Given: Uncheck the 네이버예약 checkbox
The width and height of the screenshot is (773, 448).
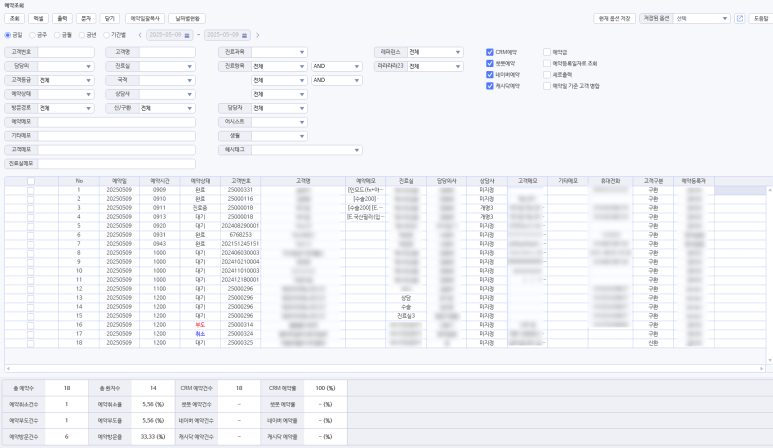Looking at the screenshot, I should [490, 74].
